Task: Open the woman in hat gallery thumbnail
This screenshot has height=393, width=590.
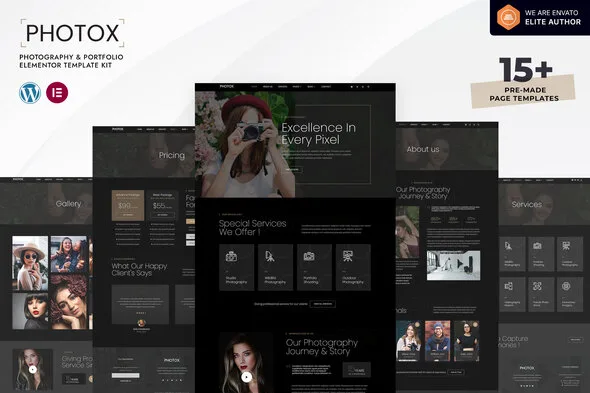Action: click(x=30, y=263)
